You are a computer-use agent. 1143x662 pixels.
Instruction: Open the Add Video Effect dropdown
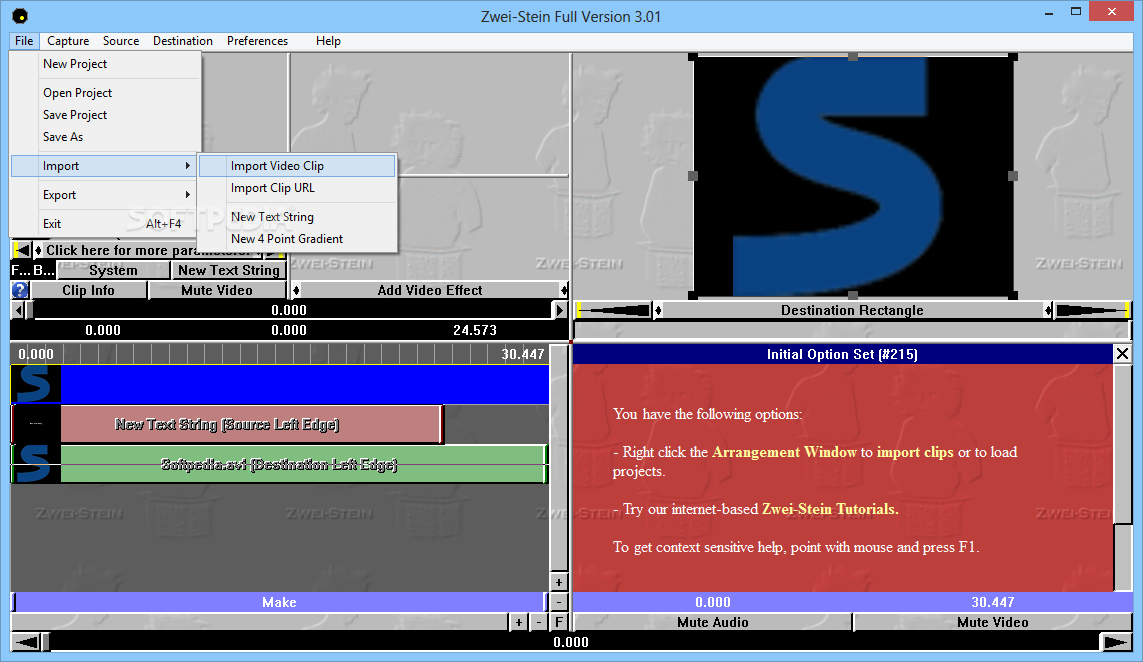(x=430, y=290)
